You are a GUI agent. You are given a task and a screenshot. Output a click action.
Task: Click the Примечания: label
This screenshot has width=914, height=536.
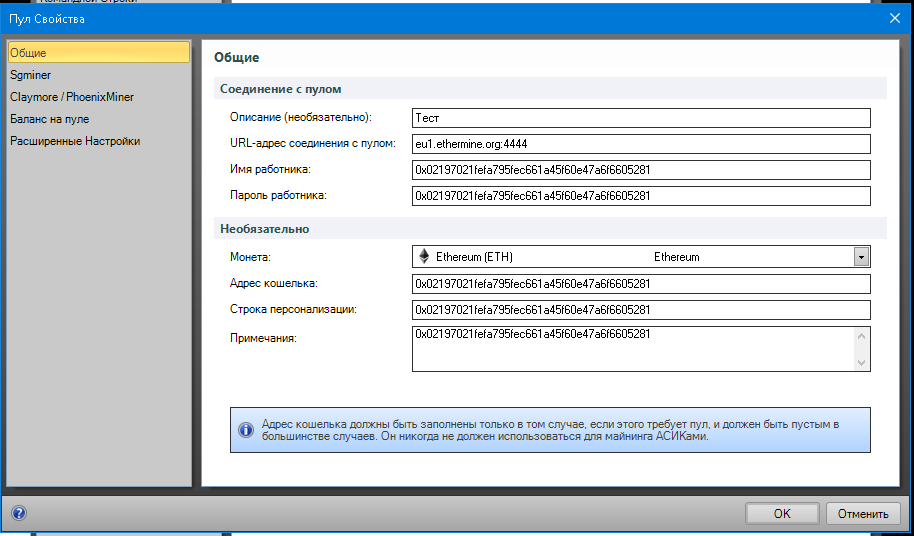(x=263, y=338)
